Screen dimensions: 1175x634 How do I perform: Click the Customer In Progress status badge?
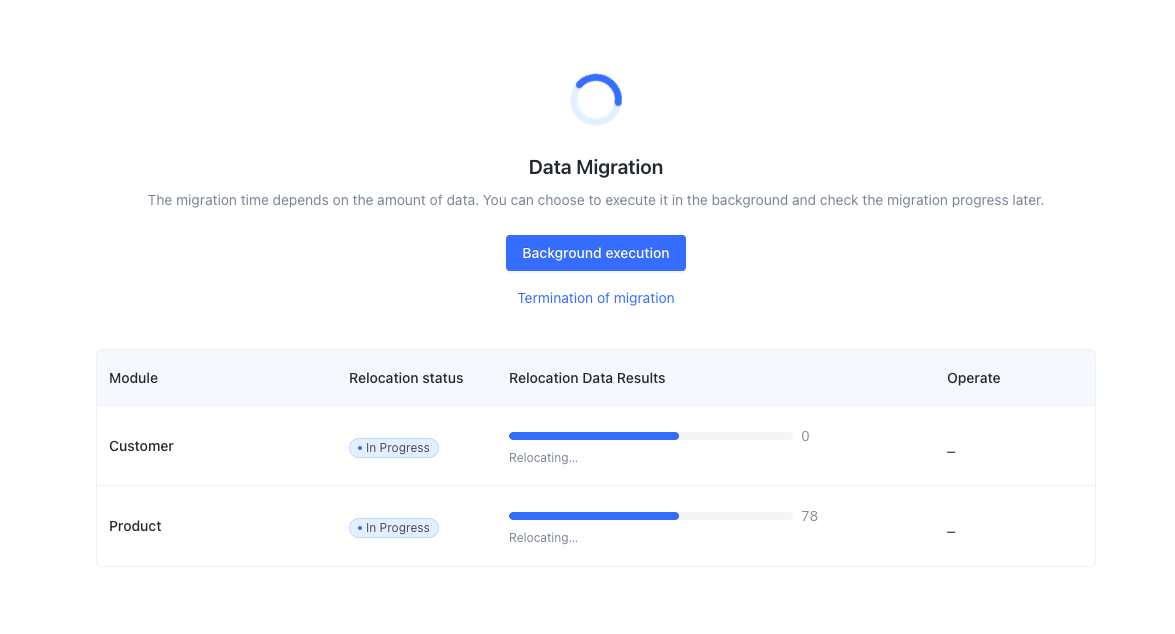point(394,448)
